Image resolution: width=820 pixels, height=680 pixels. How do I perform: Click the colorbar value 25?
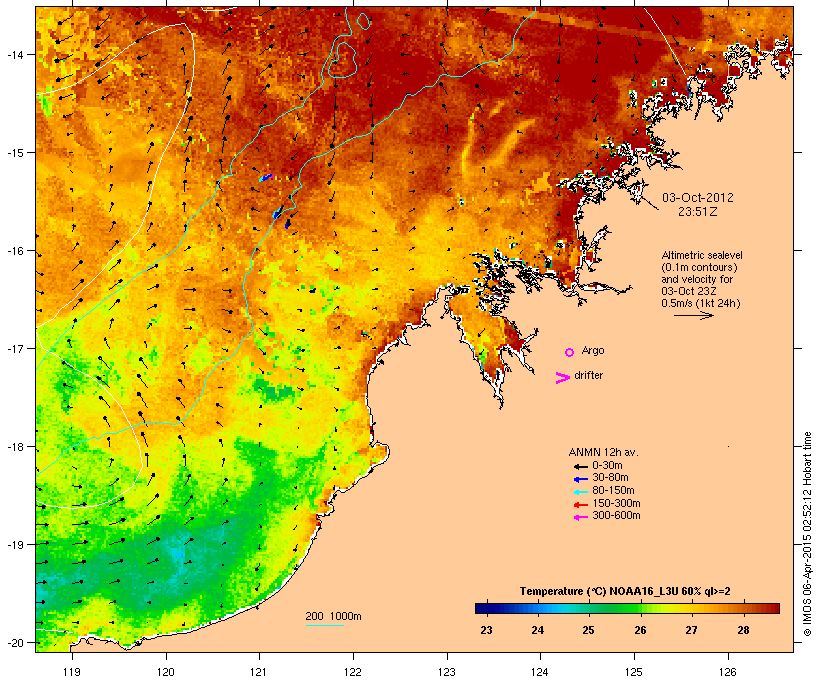click(588, 630)
